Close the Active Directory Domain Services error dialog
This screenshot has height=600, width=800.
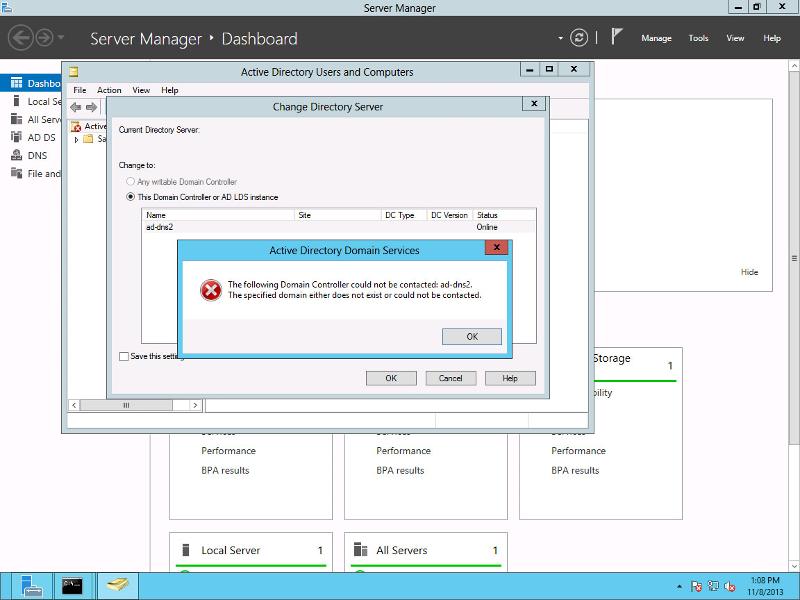point(496,248)
